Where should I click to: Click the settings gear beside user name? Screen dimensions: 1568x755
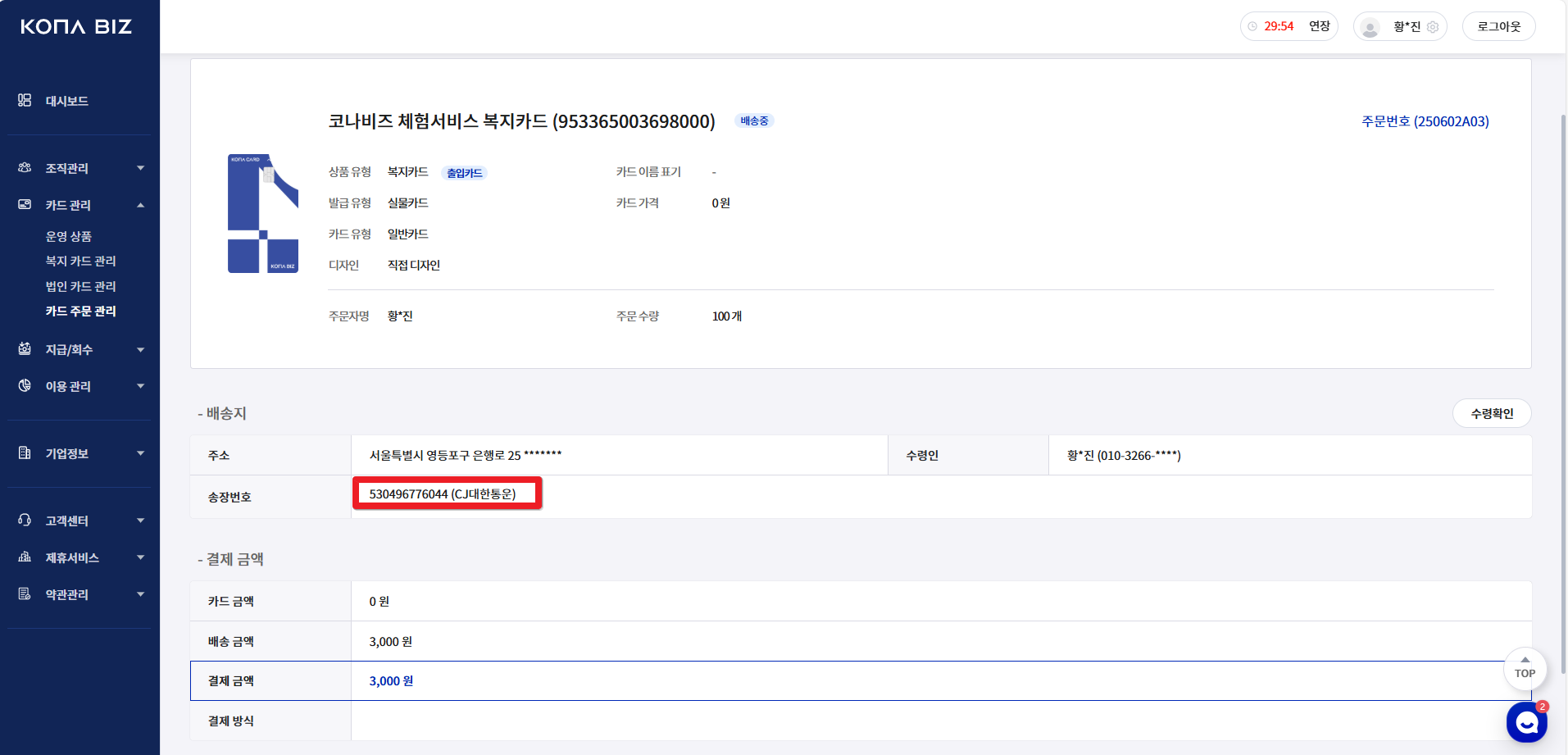coord(1433,27)
